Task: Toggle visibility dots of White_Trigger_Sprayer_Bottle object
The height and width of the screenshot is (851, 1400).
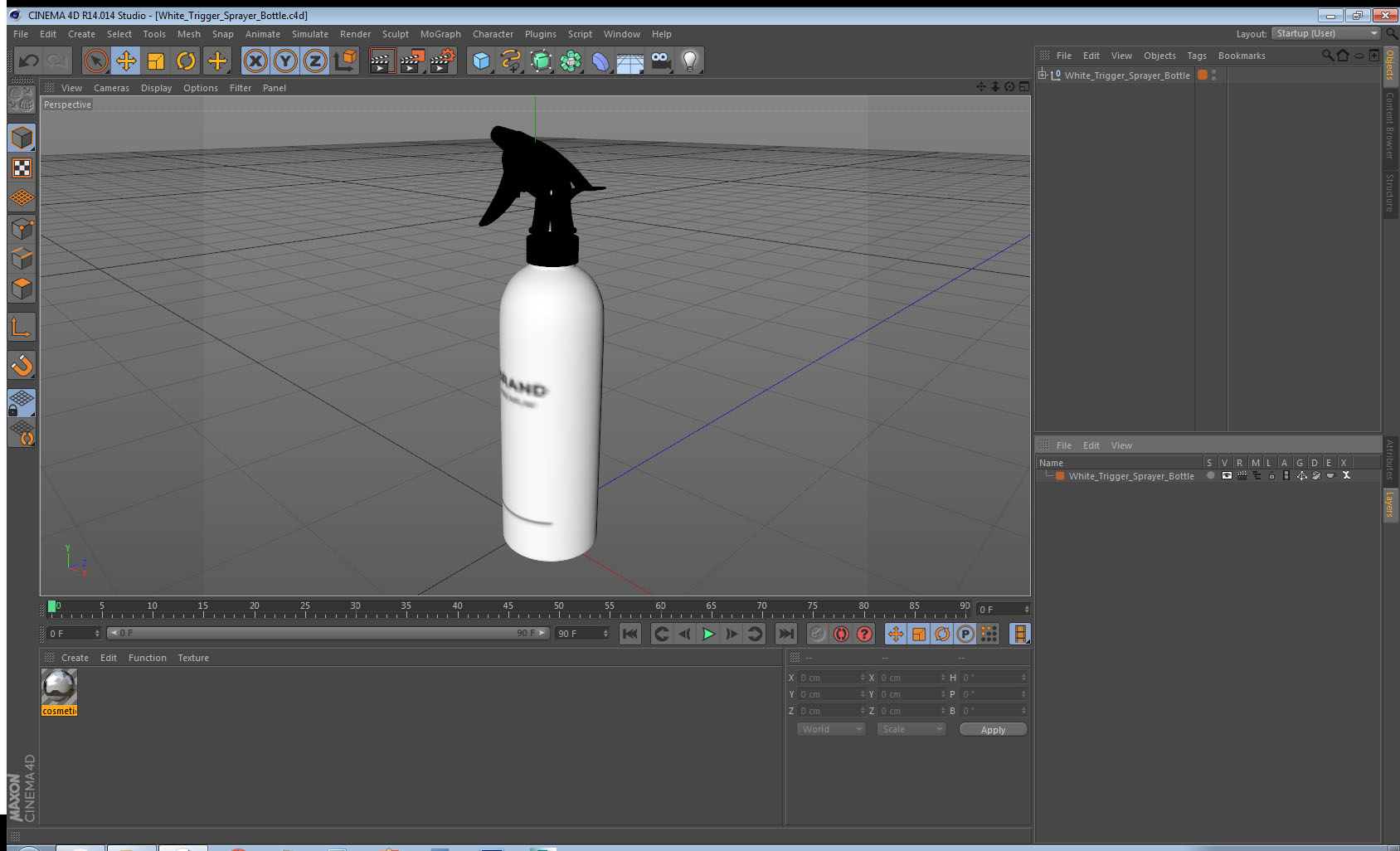Action: coord(1213,75)
